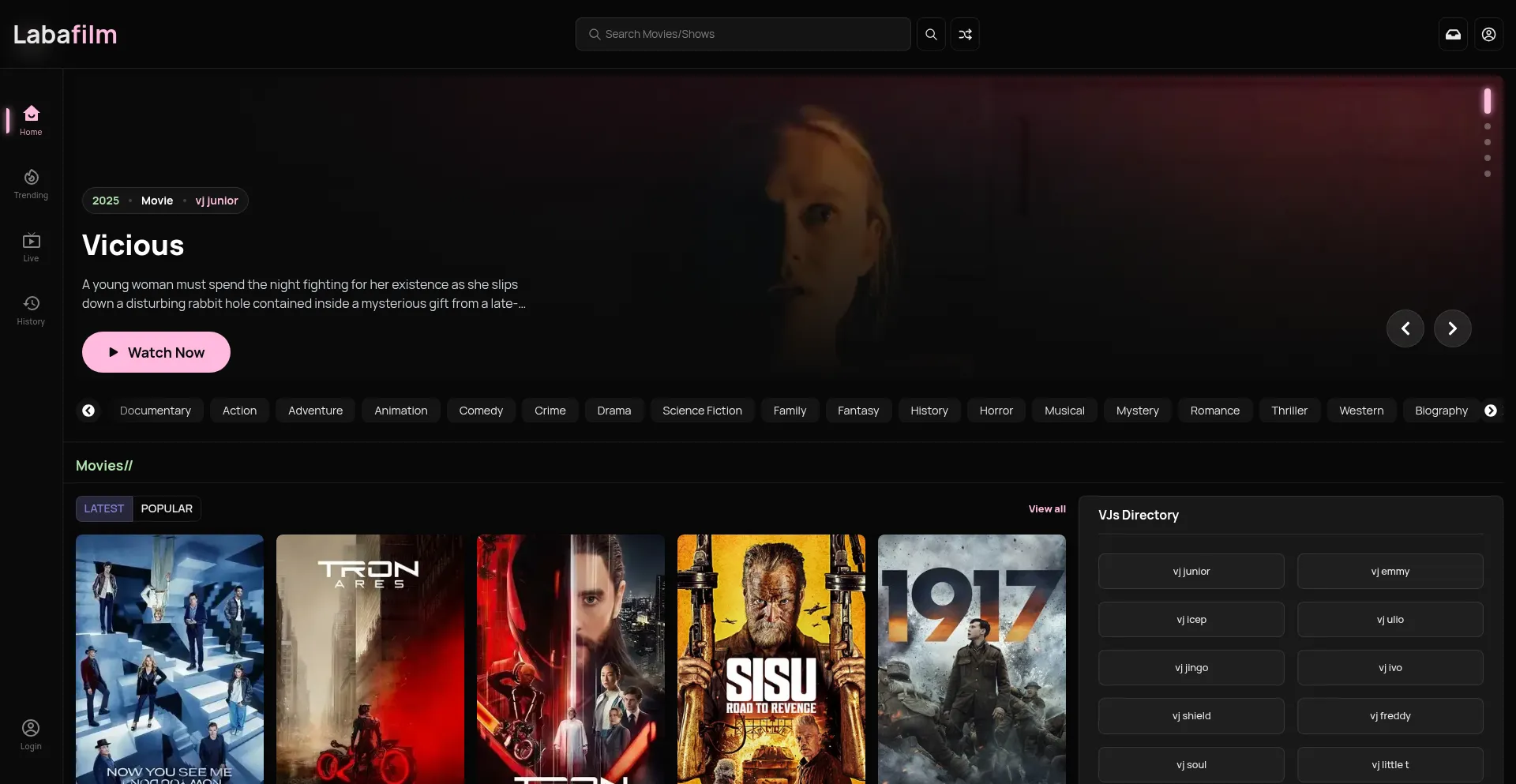Select vj junior in the VJs Directory

click(1191, 571)
